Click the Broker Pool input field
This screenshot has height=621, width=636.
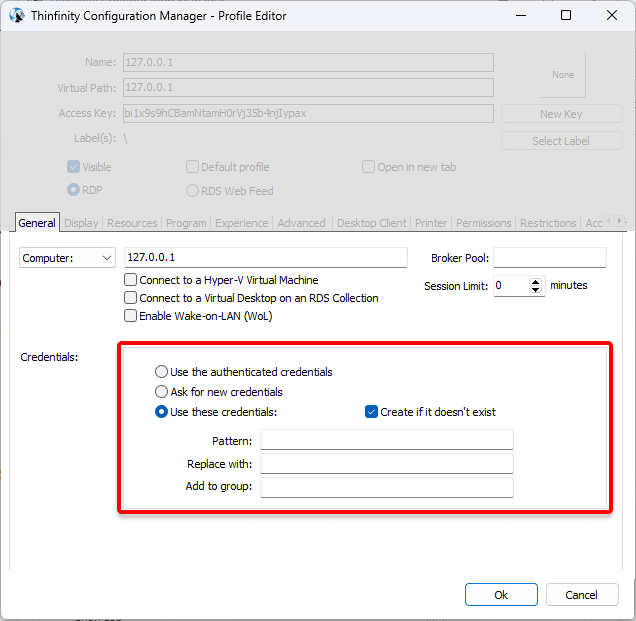(550, 258)
